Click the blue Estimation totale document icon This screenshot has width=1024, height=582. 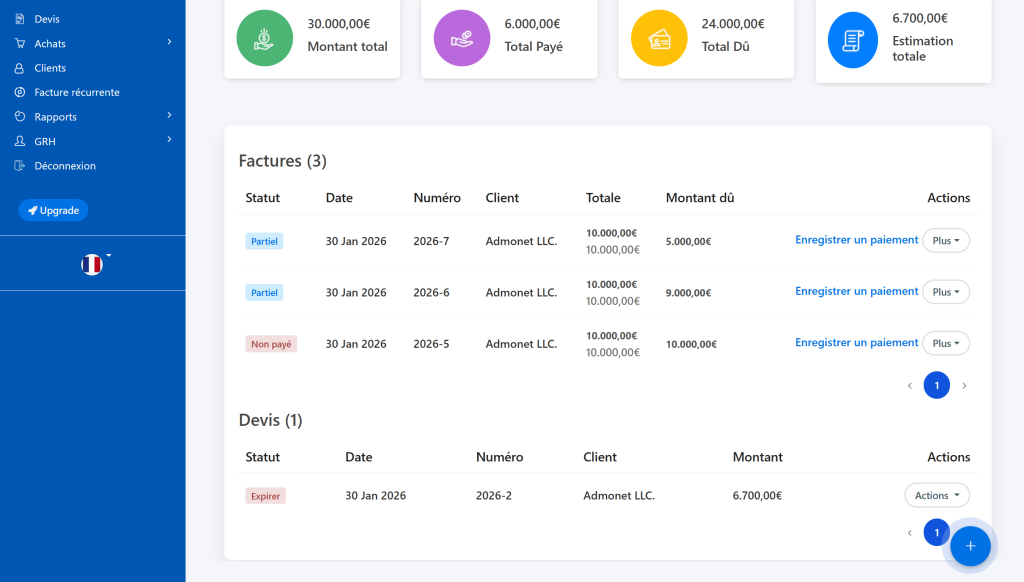tap(856, 40)
